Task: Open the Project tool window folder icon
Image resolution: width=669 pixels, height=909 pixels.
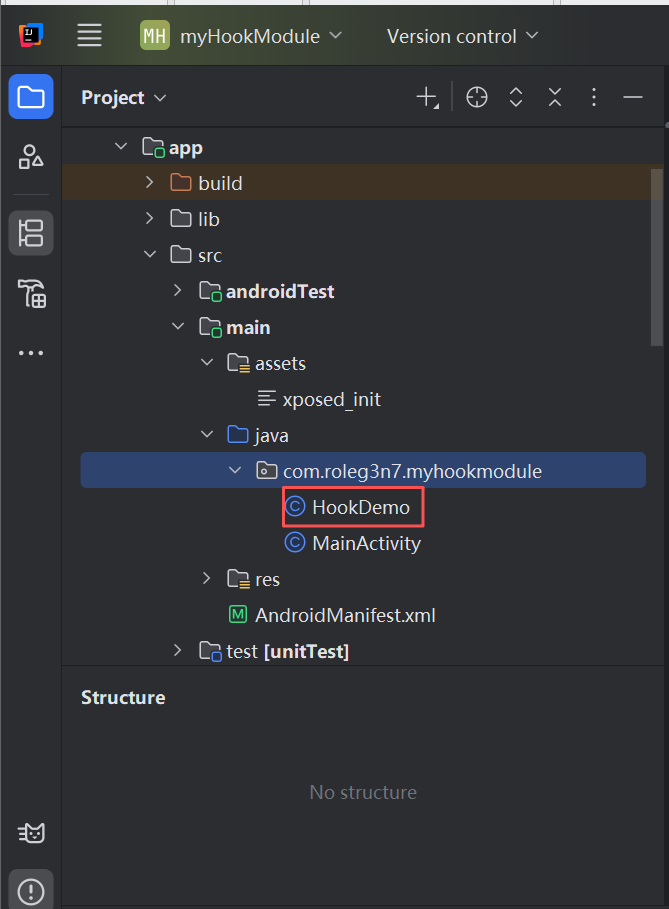Action: click(31, 97)
